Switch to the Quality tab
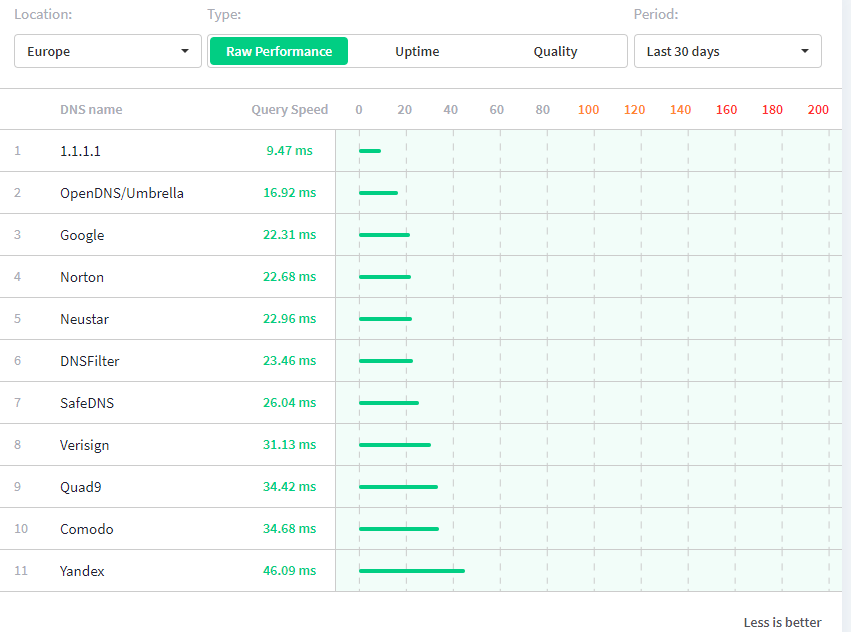Viewport: 851px width, 632px height. click(555, 52)
